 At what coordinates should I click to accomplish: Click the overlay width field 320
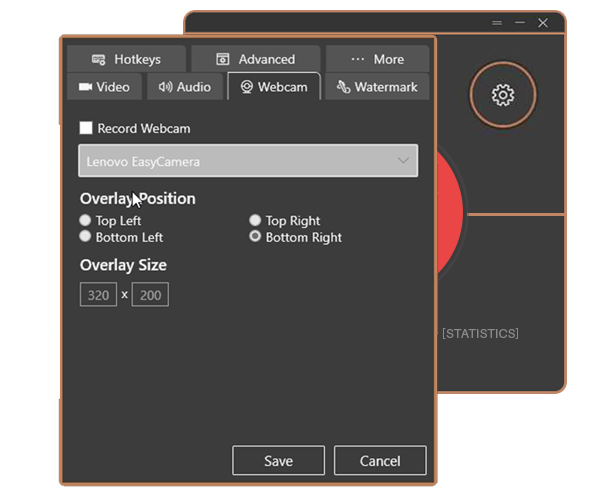pos(98,295)
